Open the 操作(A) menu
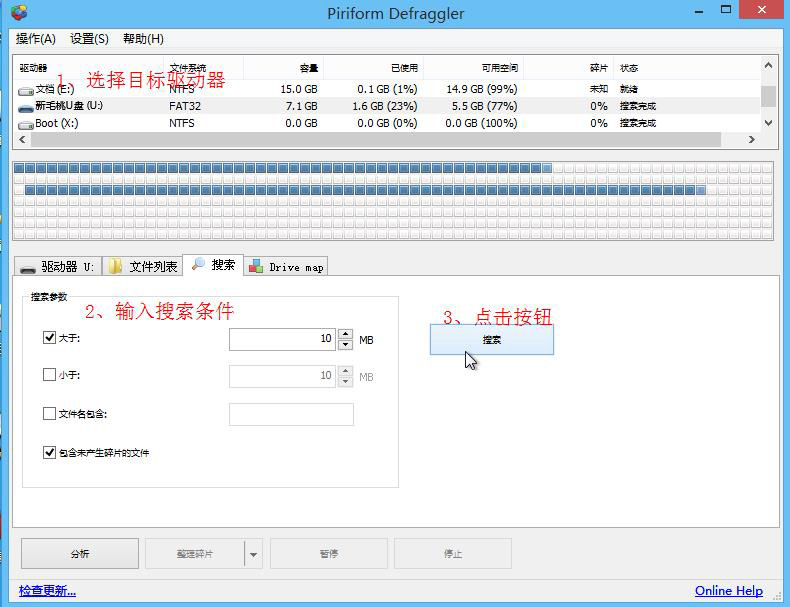790x607 pixels. pyautogui.click(x=35, y=39)
